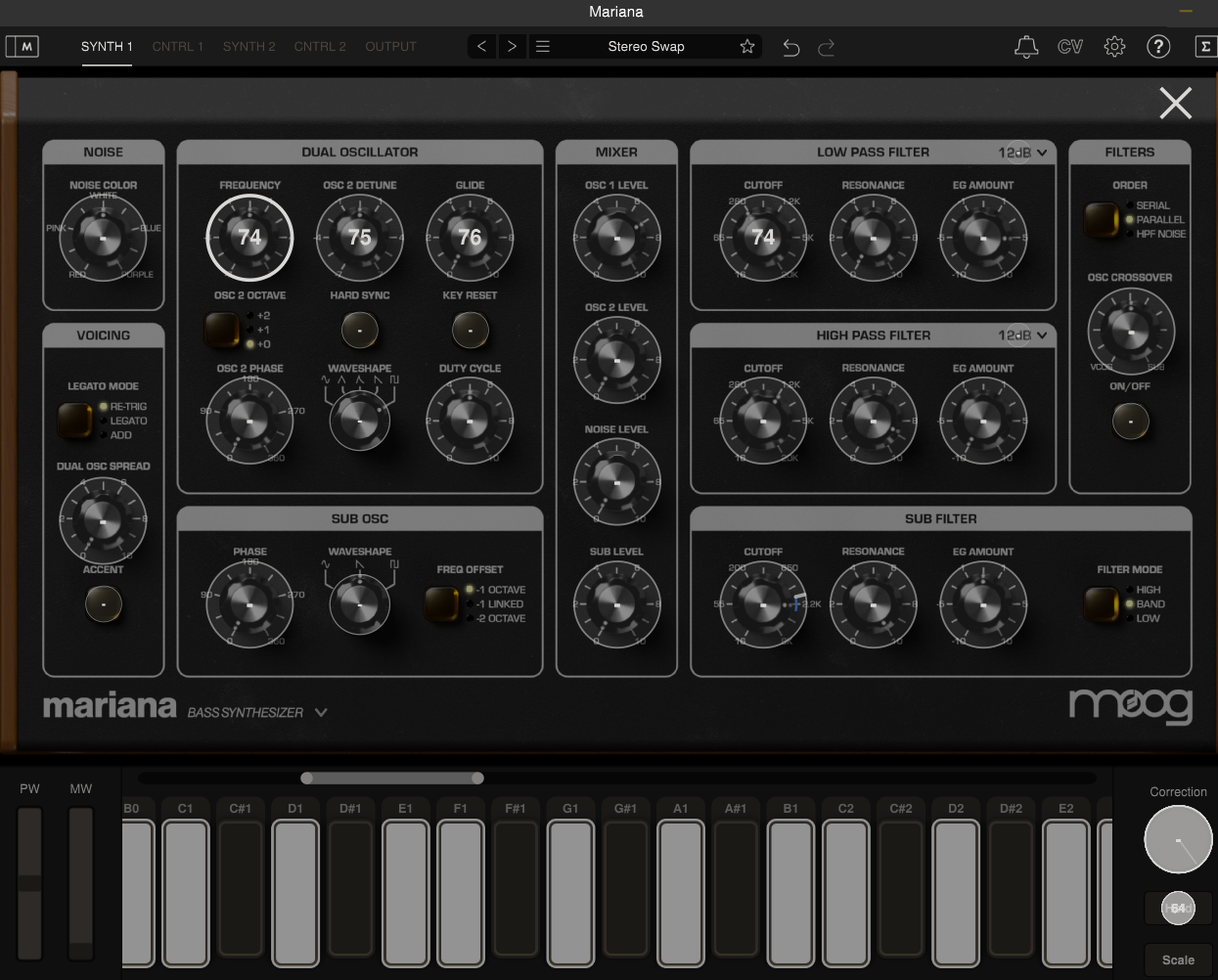The height and width of the screenshot is (980, 1218).
Task: Click the Low Pass Filter Cutoff knob
Action: click(x=763, y=237)
